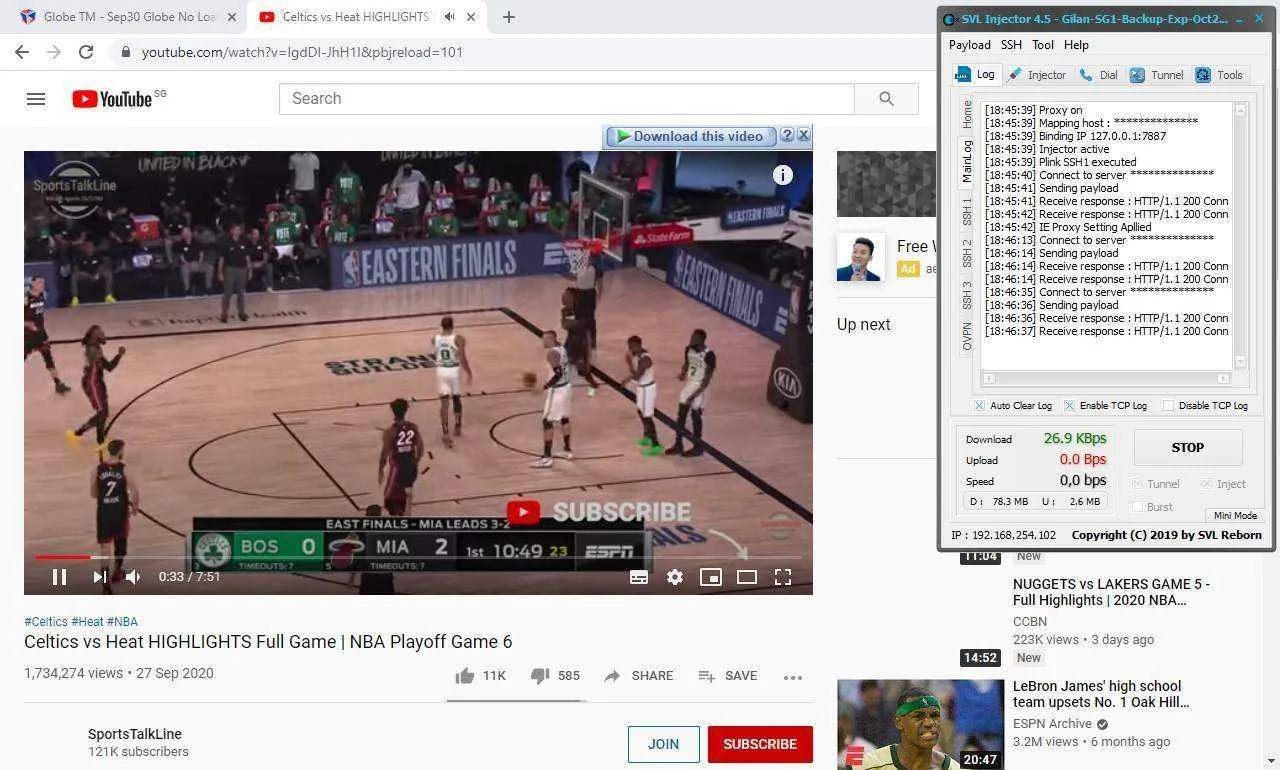Switch to theater mode icon

[747, 577]
